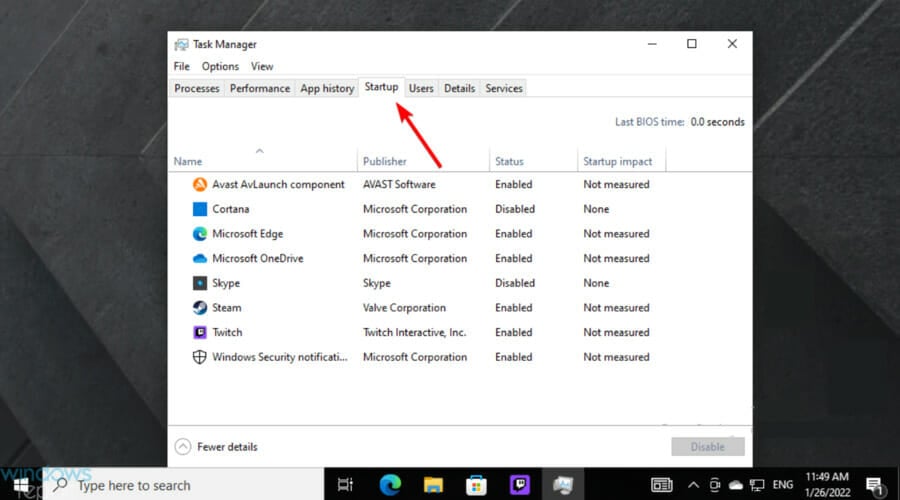900x500 pixels.
Task: Click the Twitch startup item icon
Action: tap(200, 332)
